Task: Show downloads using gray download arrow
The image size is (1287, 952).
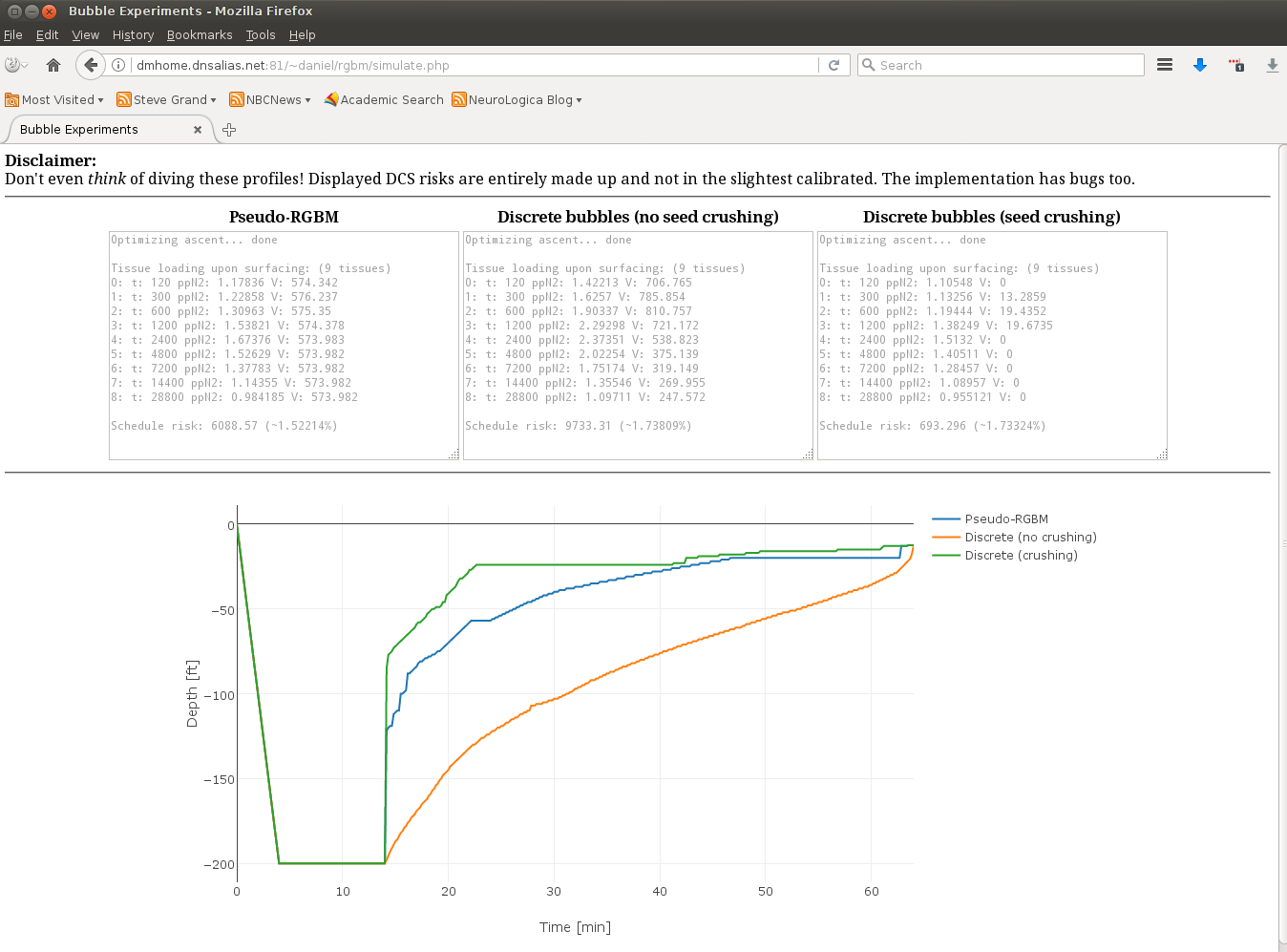Action: click(1272, 65)
